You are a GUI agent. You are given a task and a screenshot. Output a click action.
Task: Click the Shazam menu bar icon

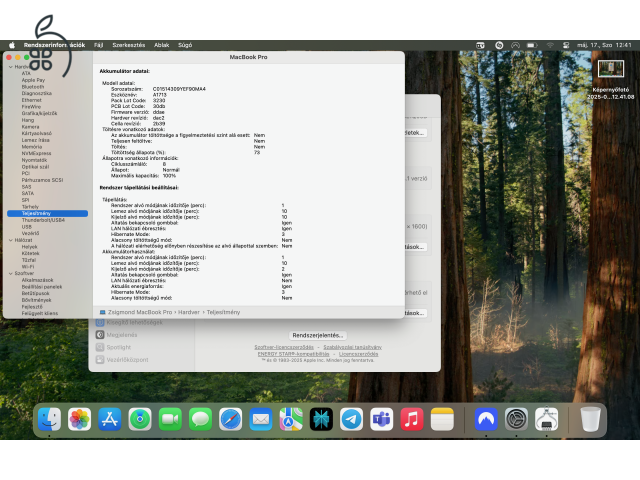[x=499, y=45]
